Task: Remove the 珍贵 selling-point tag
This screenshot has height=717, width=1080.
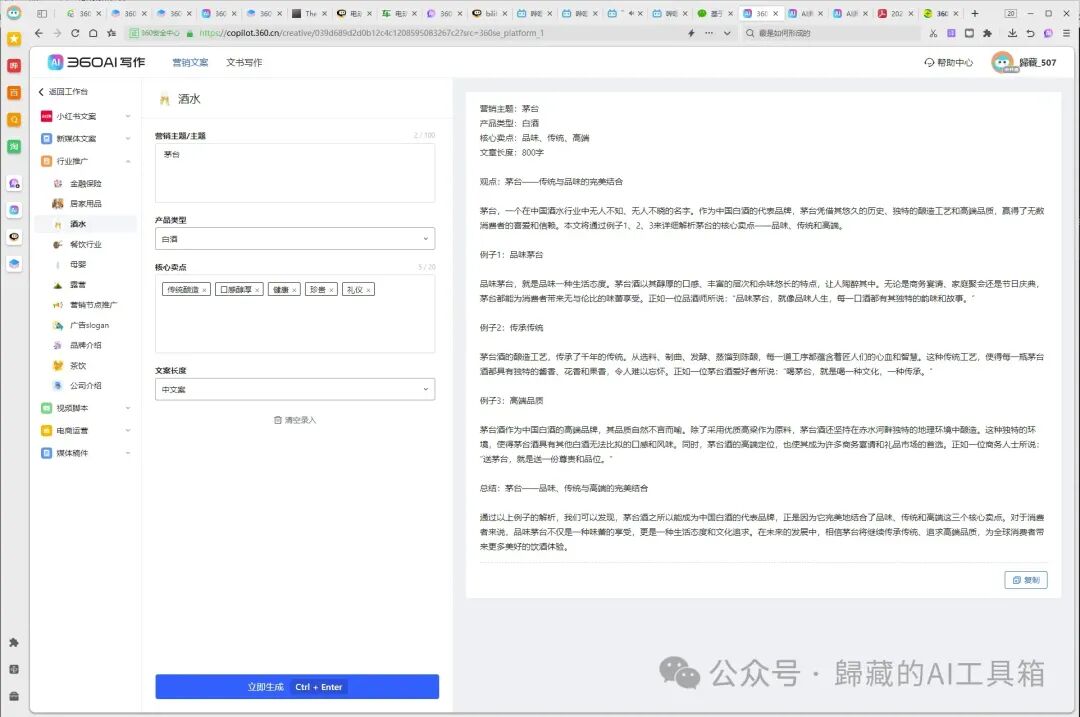Action: coord(331,290)
